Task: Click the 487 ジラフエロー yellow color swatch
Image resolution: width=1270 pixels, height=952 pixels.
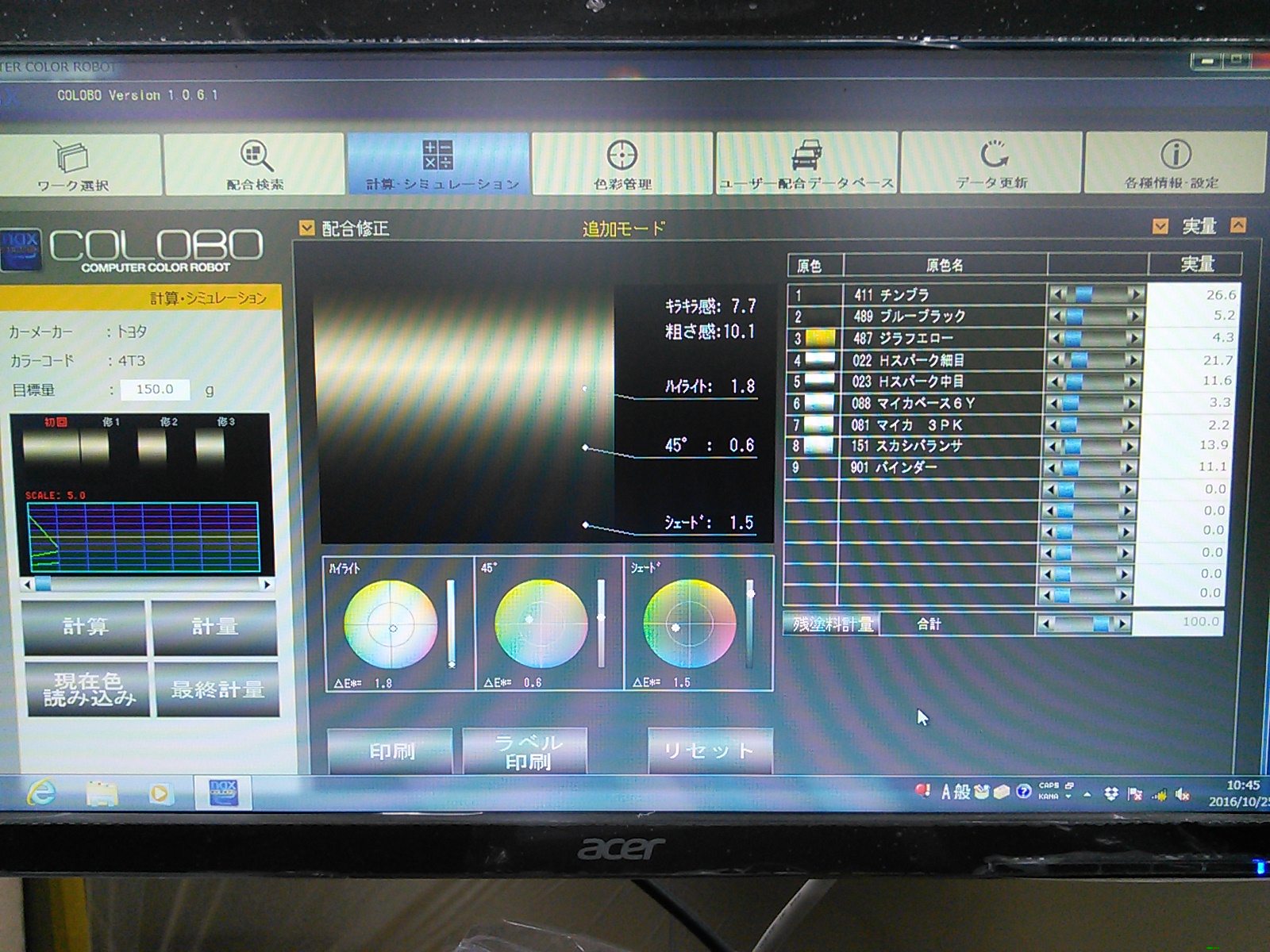Action: tap(820, 338)
